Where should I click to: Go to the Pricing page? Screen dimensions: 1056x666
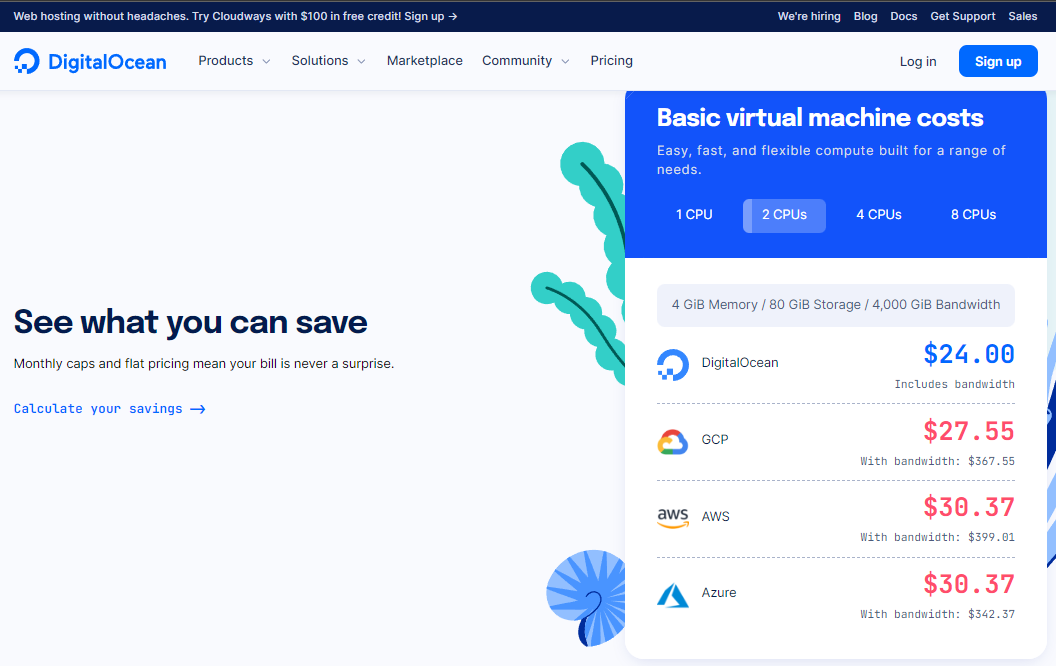point(612,61)
